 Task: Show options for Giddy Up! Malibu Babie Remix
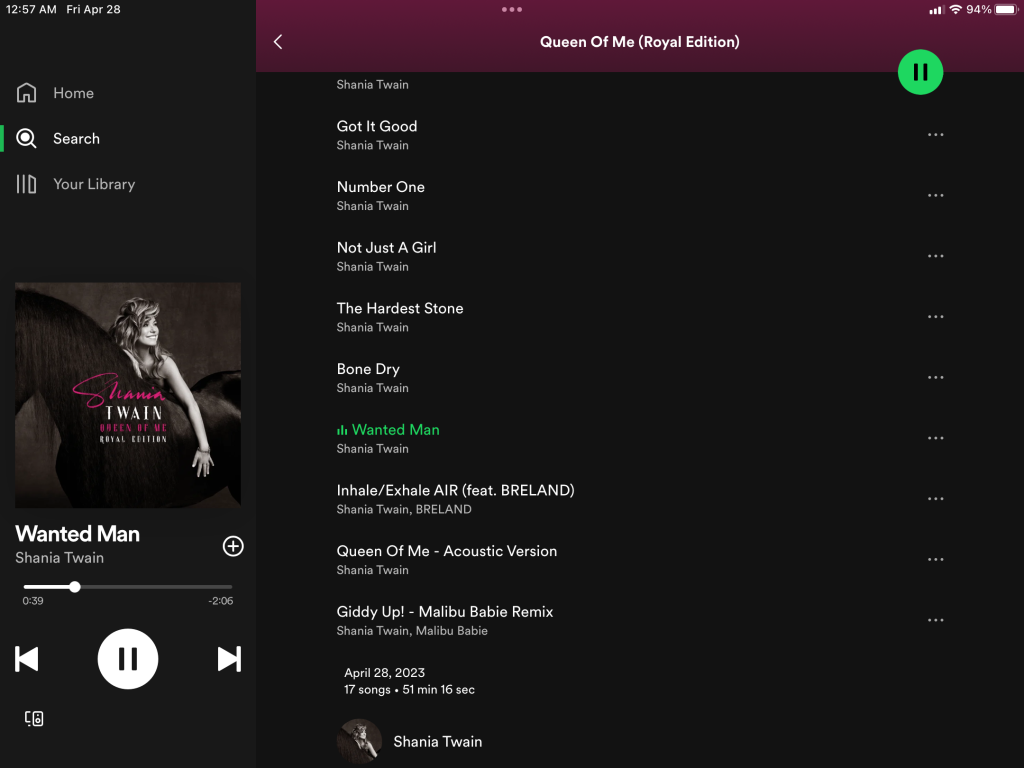coord(935,620)
